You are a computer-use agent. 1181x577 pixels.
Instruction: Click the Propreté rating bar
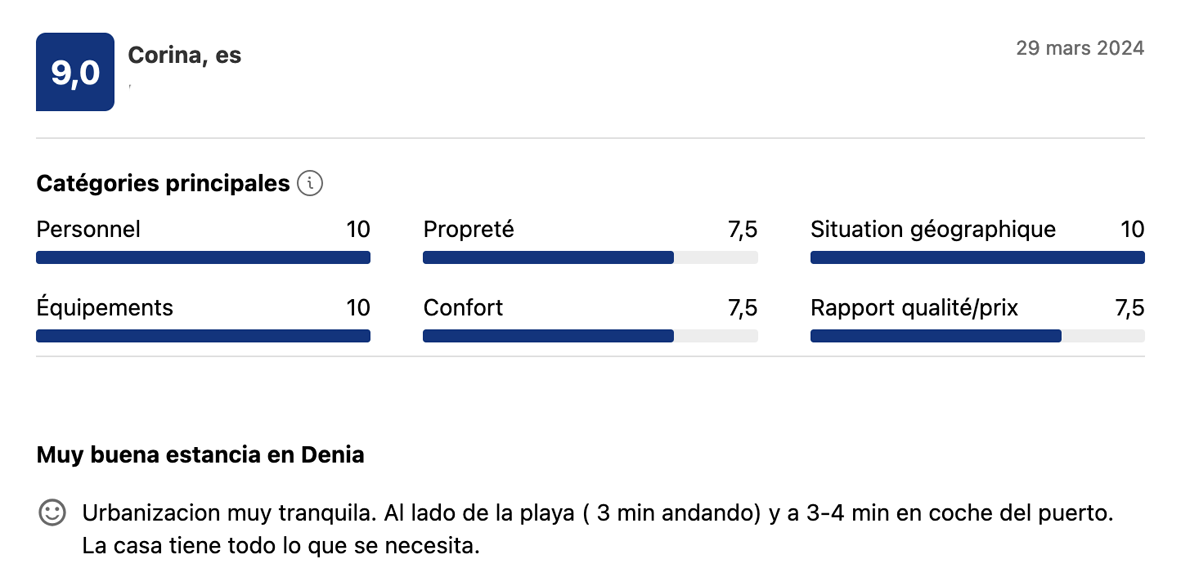click(590, 258)
